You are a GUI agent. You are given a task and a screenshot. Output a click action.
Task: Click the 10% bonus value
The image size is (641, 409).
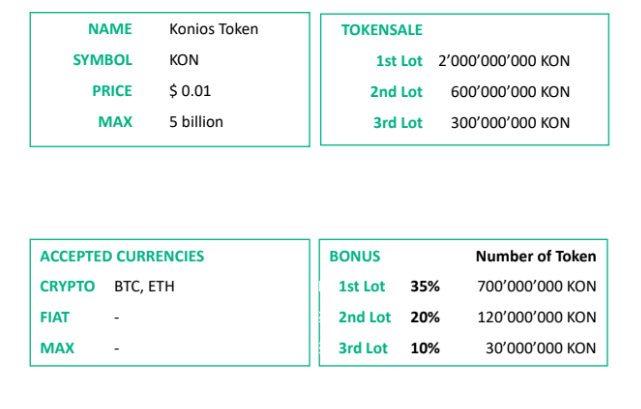coord(425,348)
